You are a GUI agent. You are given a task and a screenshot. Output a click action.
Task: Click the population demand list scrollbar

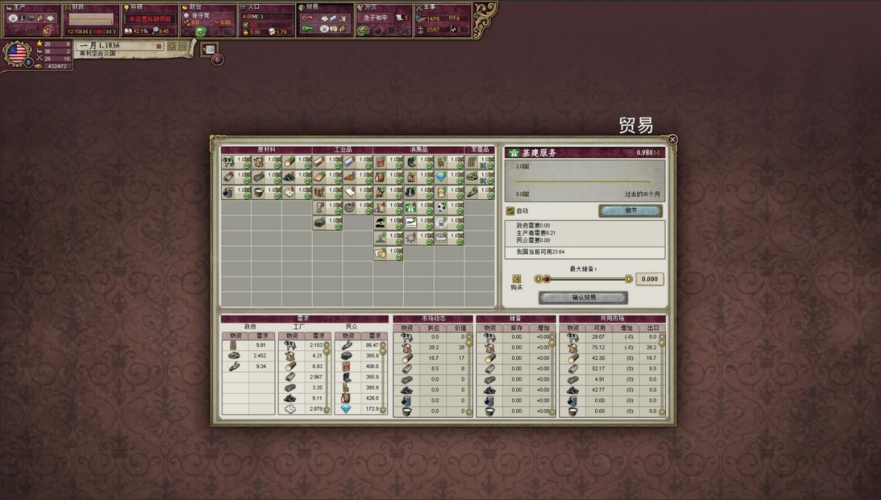(383, 378)
